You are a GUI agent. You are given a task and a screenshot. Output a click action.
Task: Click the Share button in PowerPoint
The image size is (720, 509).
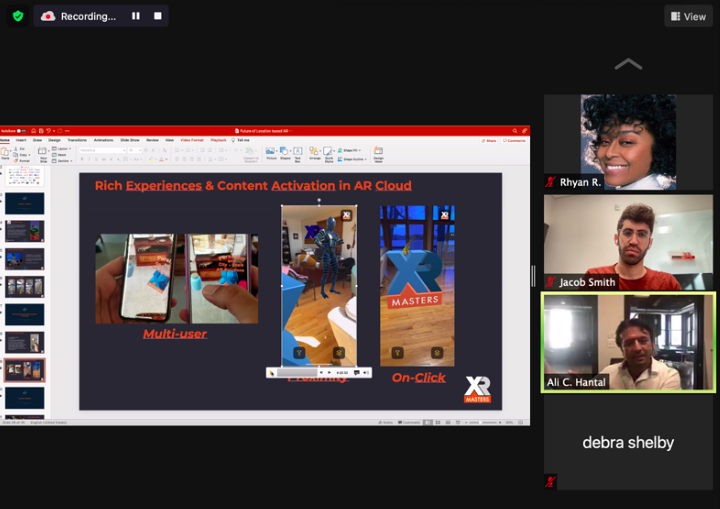(489, 140)
